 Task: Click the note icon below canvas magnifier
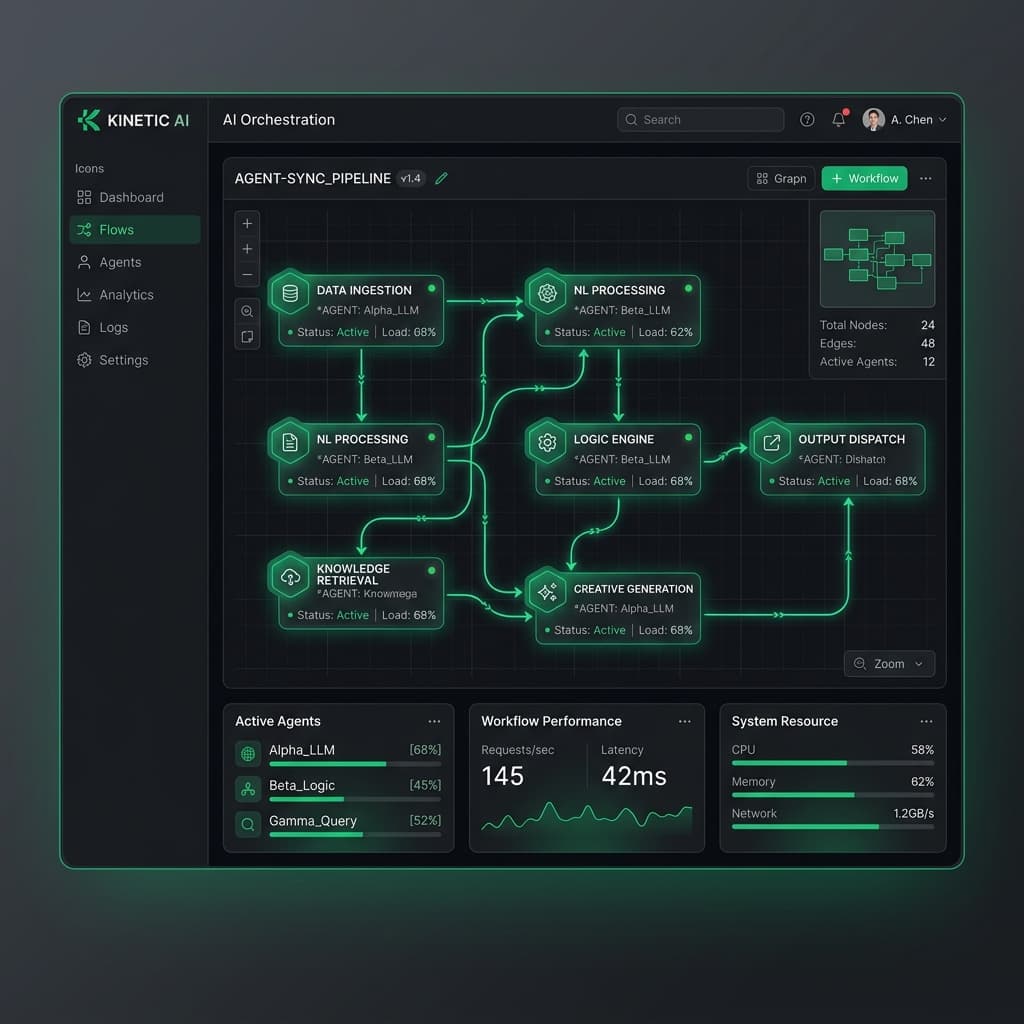pyautogui.click(x=248, y=337)
